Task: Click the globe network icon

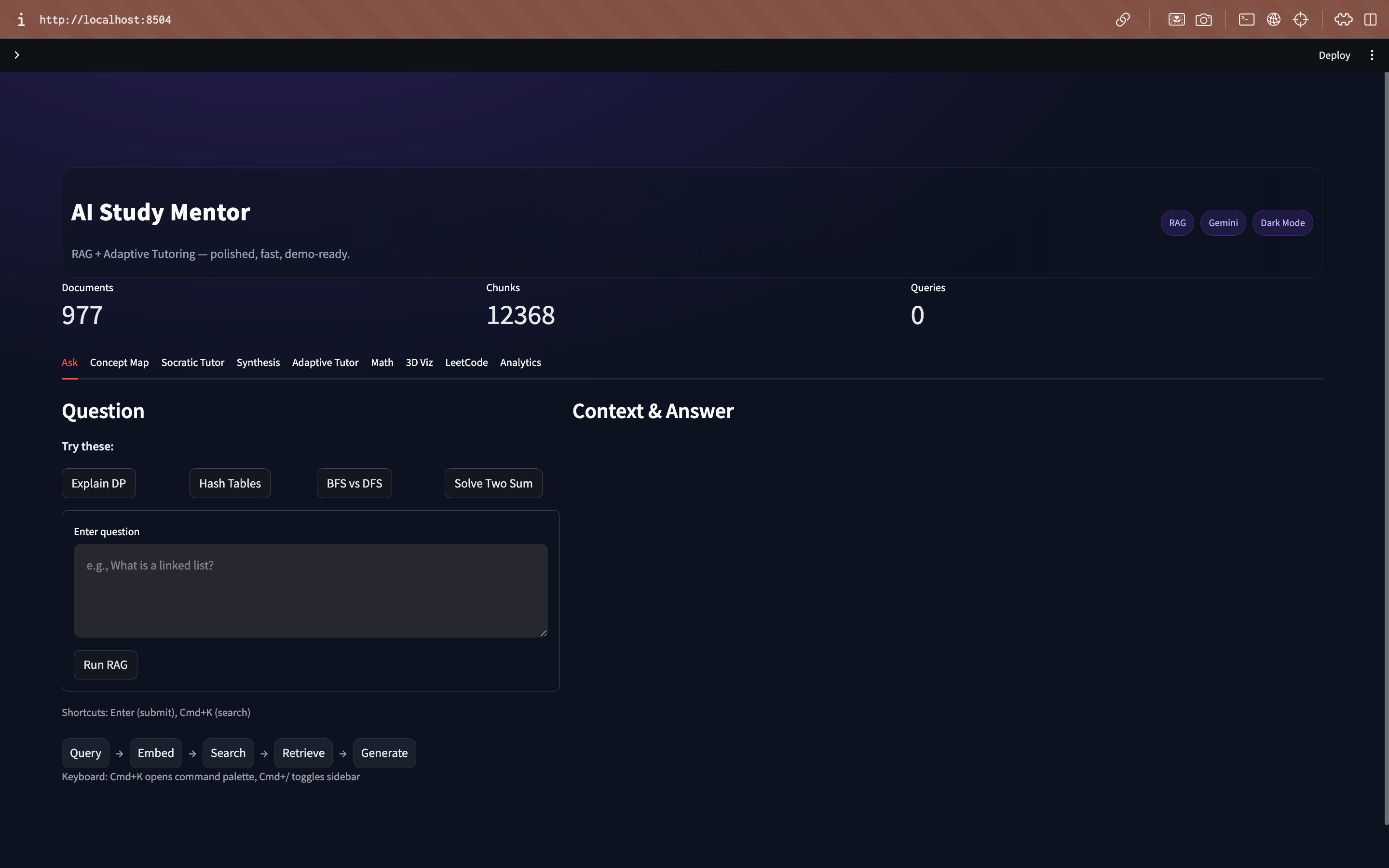Action: (x=1274, y=19)
